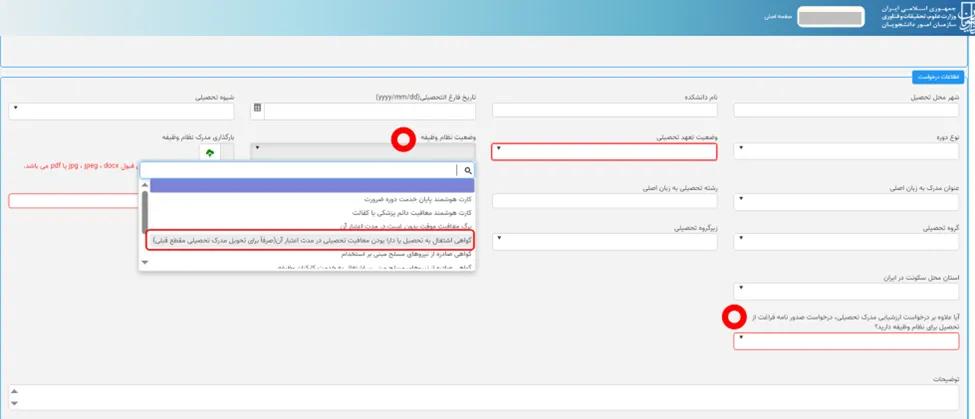Select the highlighted blank option in list
Viewport: 975px width, 419px height.
pos(312,185)
